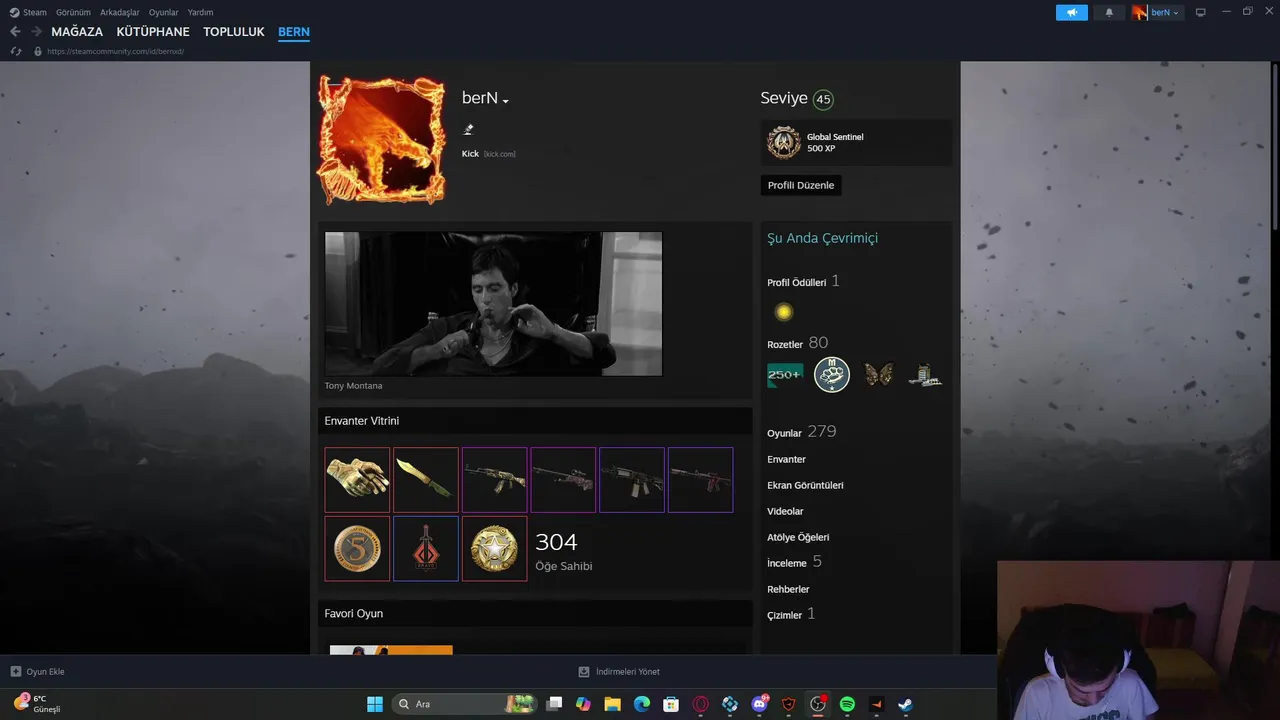Open the Oyunlar 279 games link
The width and height of the screenshot is (1280, 720).
pos(801,432)
